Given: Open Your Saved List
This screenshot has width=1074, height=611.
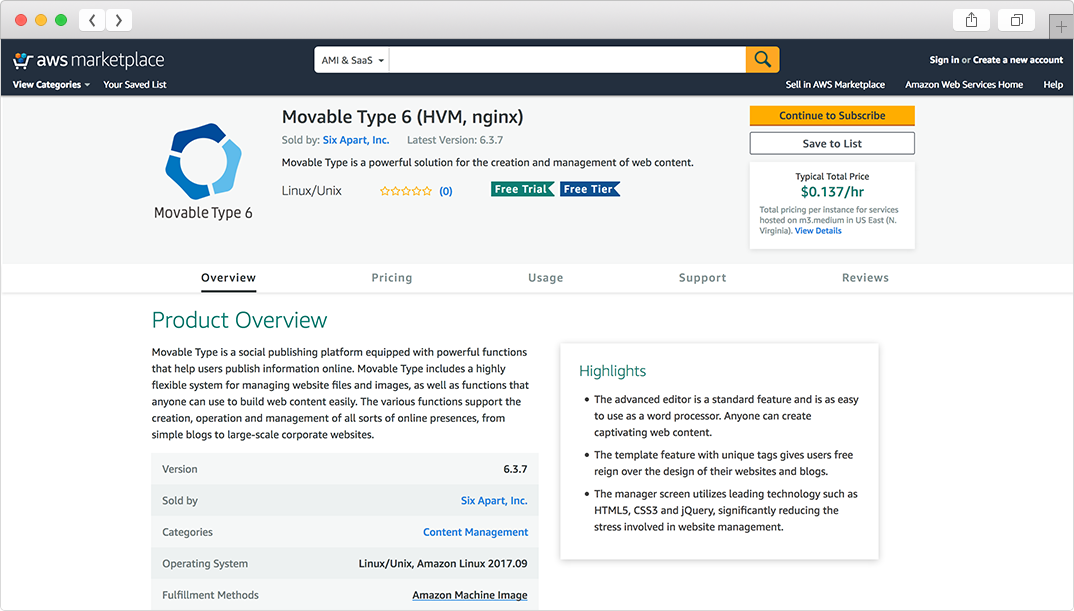Looking at the screenshot, I should pos(135,85).
